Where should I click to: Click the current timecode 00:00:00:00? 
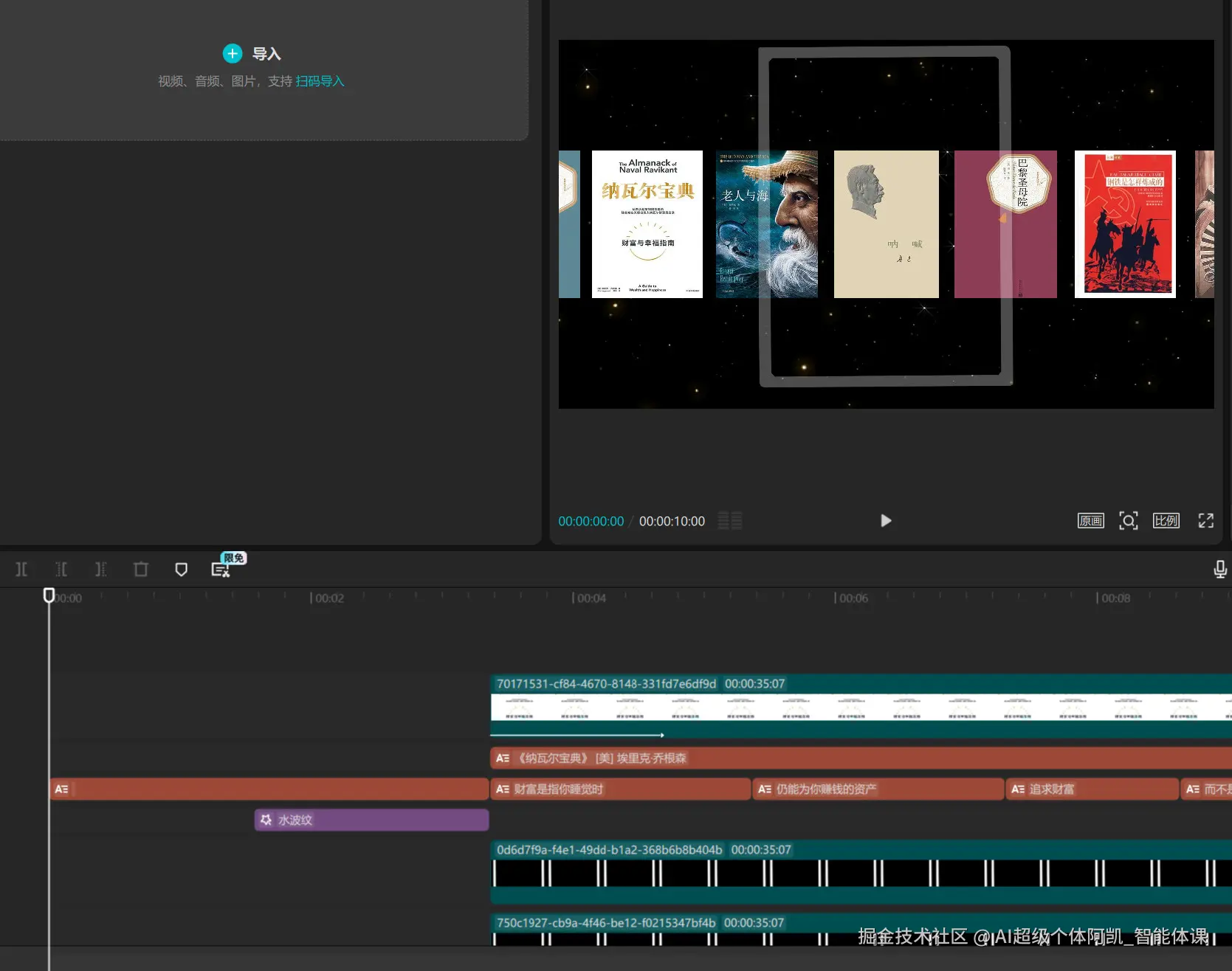coord(591,522)
